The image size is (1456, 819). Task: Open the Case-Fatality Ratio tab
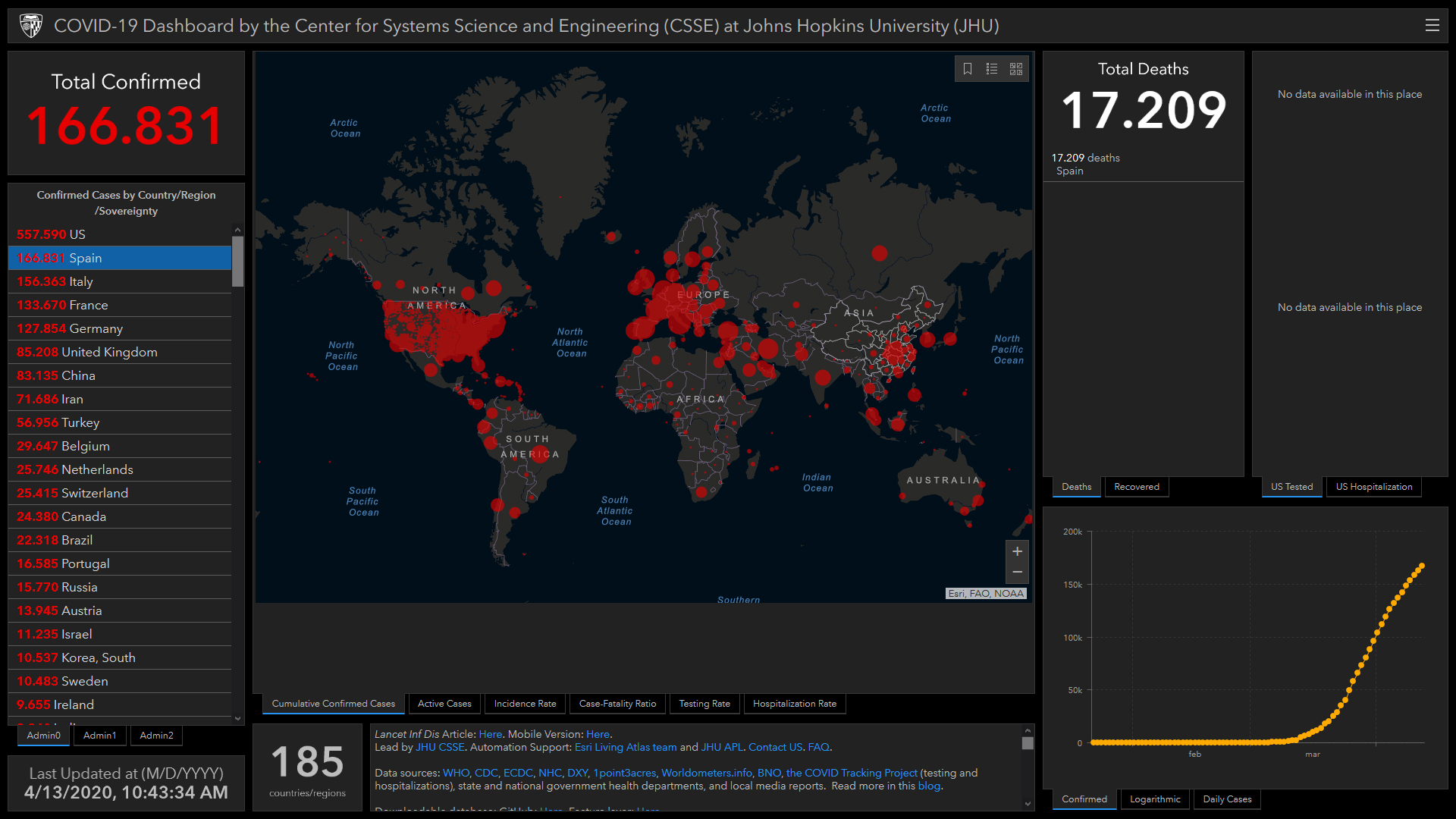coord(617,704)
